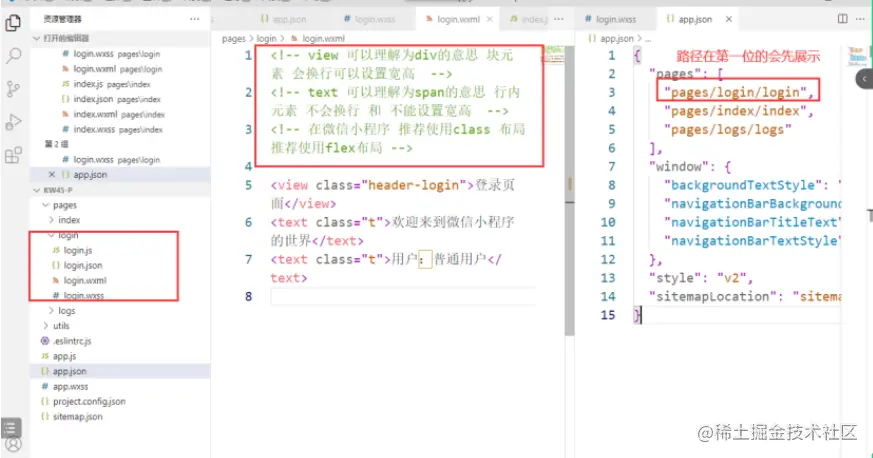
Task: Click the "pages/logs/logs" string in app.json
Action: pyautogui.click(x=728, y=129)
